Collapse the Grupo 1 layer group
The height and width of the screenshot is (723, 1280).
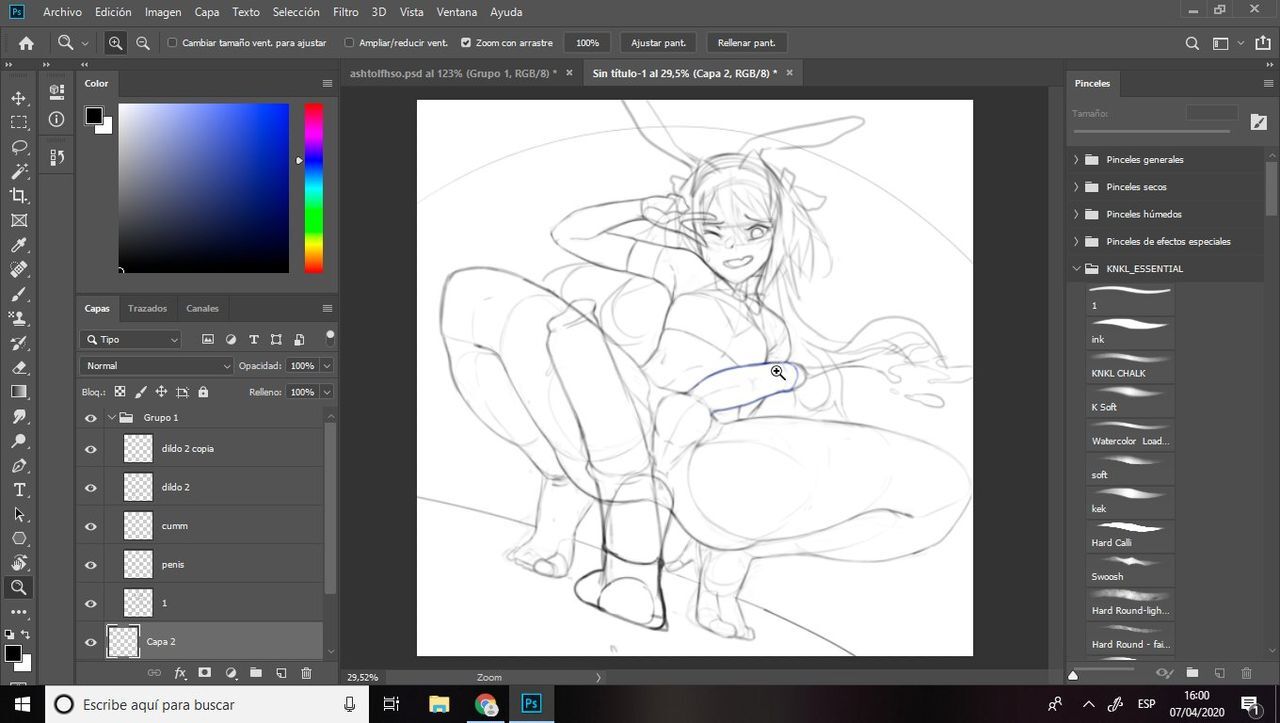pyautogui.click(x=111, y=418)
